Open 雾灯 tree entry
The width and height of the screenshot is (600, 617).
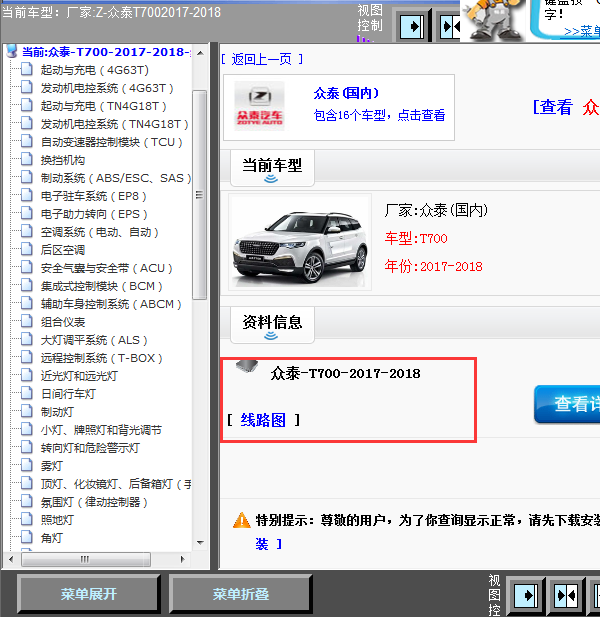52,466
